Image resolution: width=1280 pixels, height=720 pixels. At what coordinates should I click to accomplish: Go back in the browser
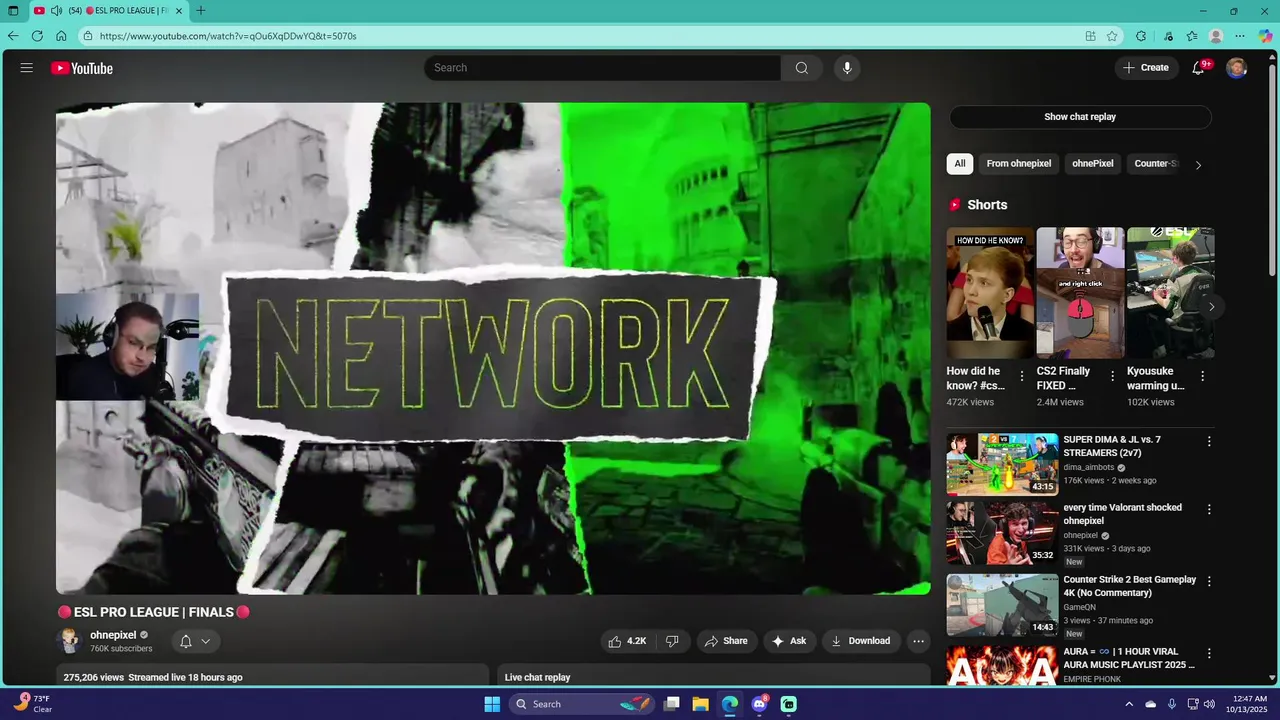point(13,36)
